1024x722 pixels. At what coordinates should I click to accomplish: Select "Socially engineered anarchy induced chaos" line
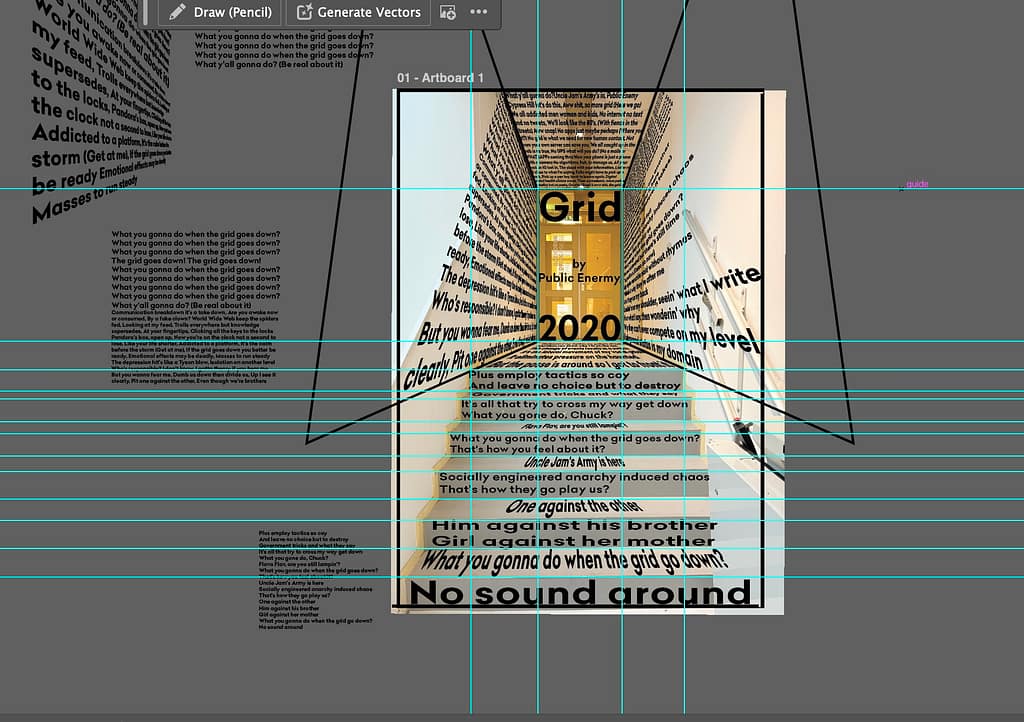point(574,477)
